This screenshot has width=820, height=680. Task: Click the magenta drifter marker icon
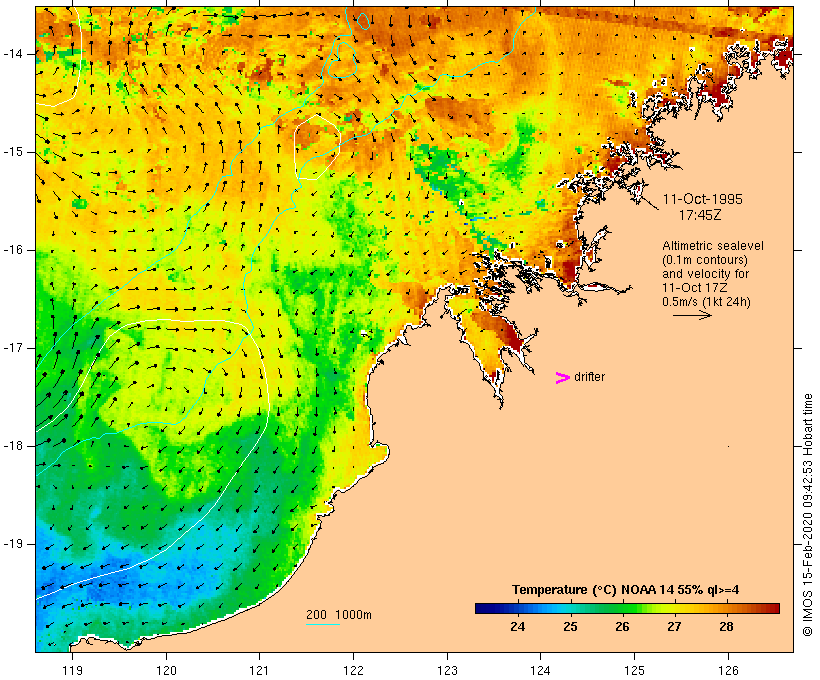click(x=563, y=378)
